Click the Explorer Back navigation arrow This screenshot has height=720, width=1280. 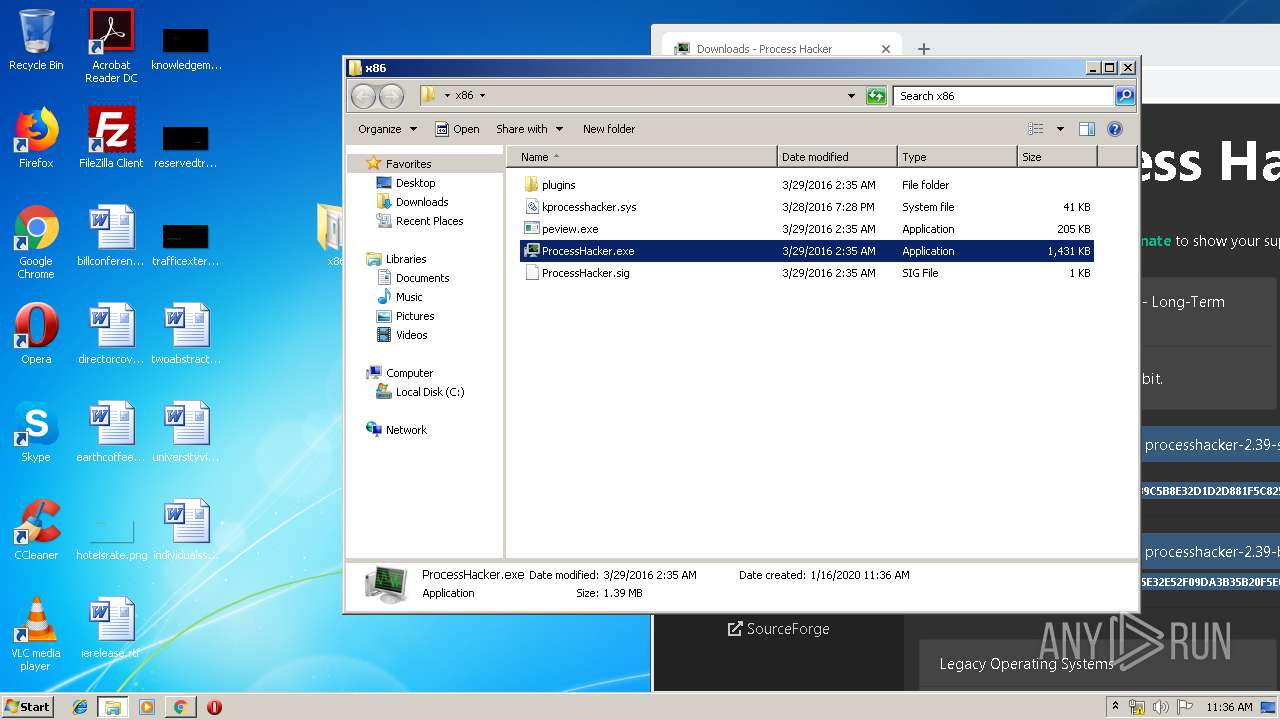363,96
